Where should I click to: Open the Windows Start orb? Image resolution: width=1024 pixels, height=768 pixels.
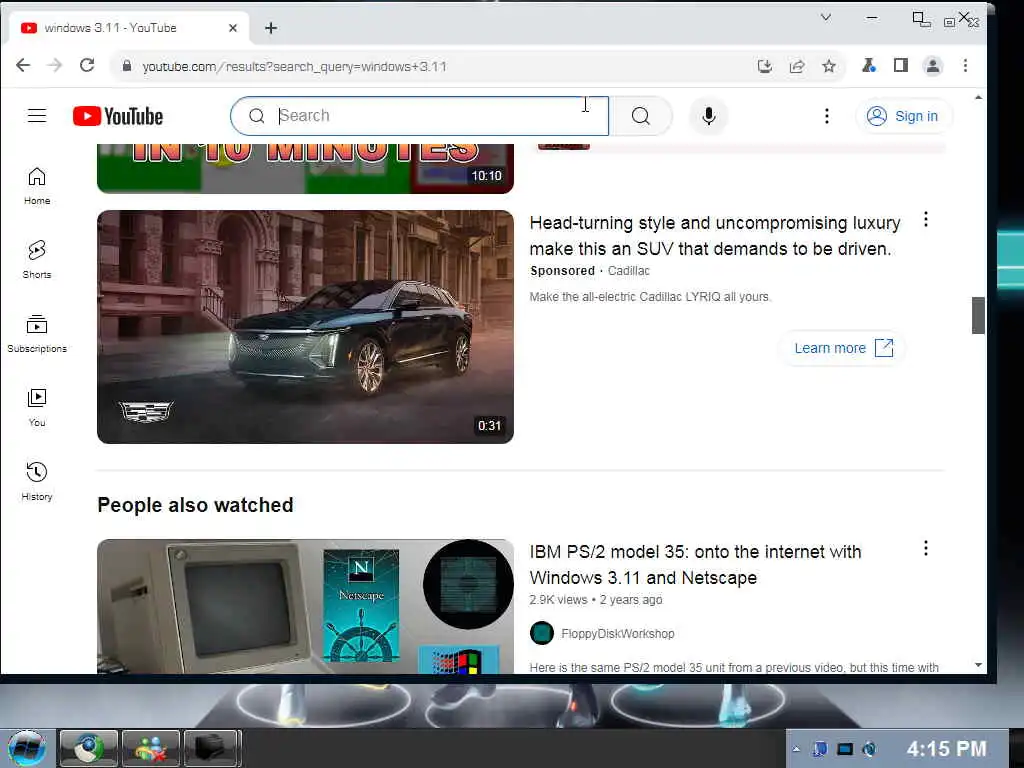click(27, 748)
